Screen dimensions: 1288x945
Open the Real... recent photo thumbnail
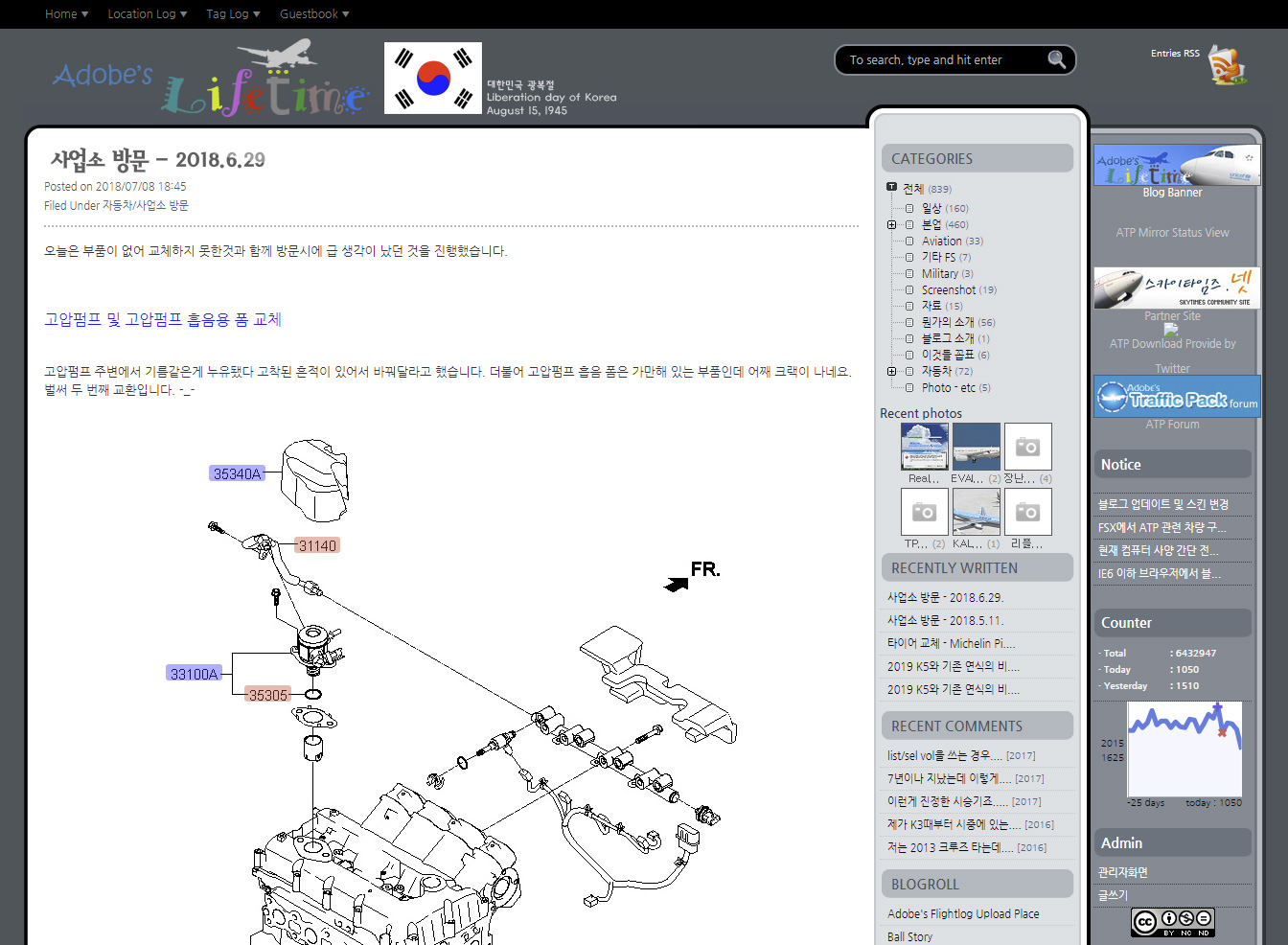925,447
